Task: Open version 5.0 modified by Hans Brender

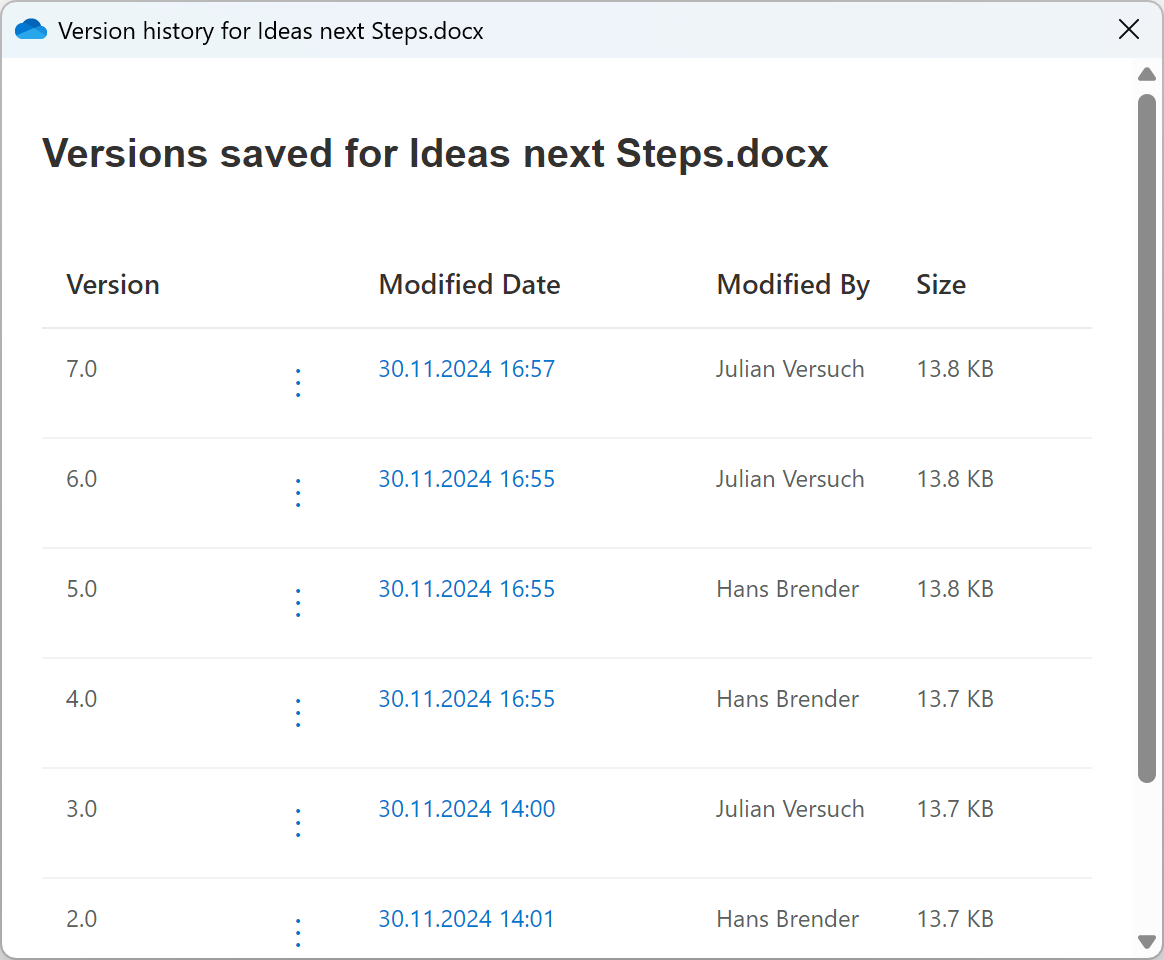Action: pyautogui.click(x=466, y=589)
